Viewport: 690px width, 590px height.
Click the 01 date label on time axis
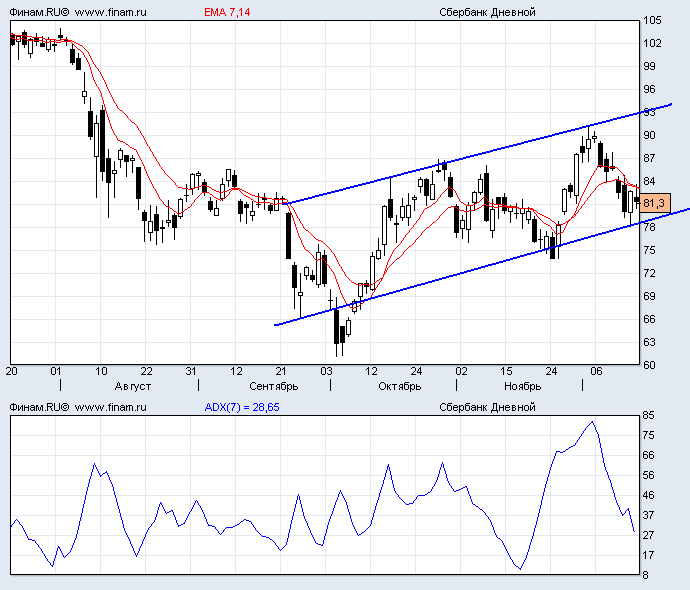pyautogui.click(x=55, y=371)
